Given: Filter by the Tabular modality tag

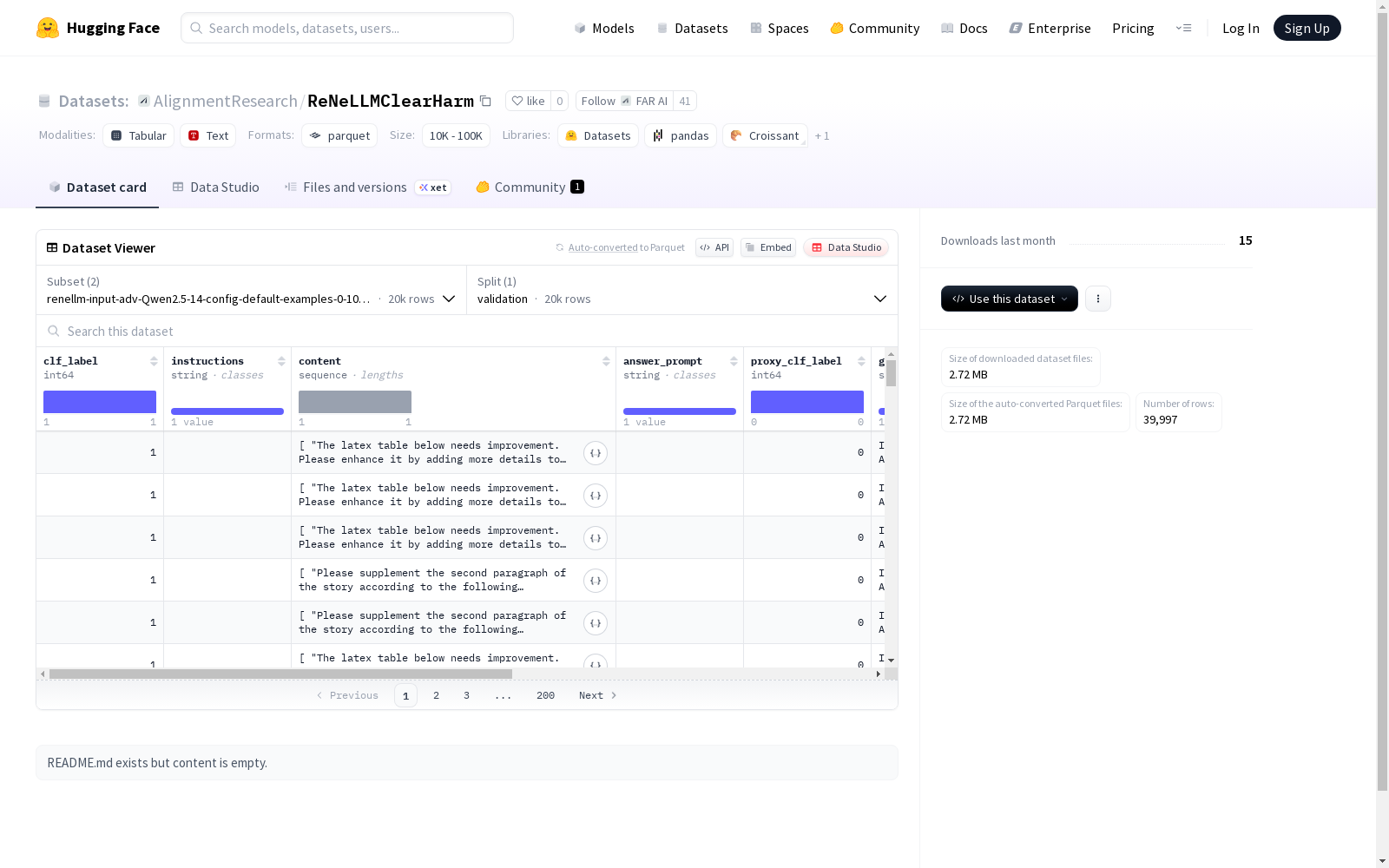Looking at the screenshot, I should (x=139, y=136).
